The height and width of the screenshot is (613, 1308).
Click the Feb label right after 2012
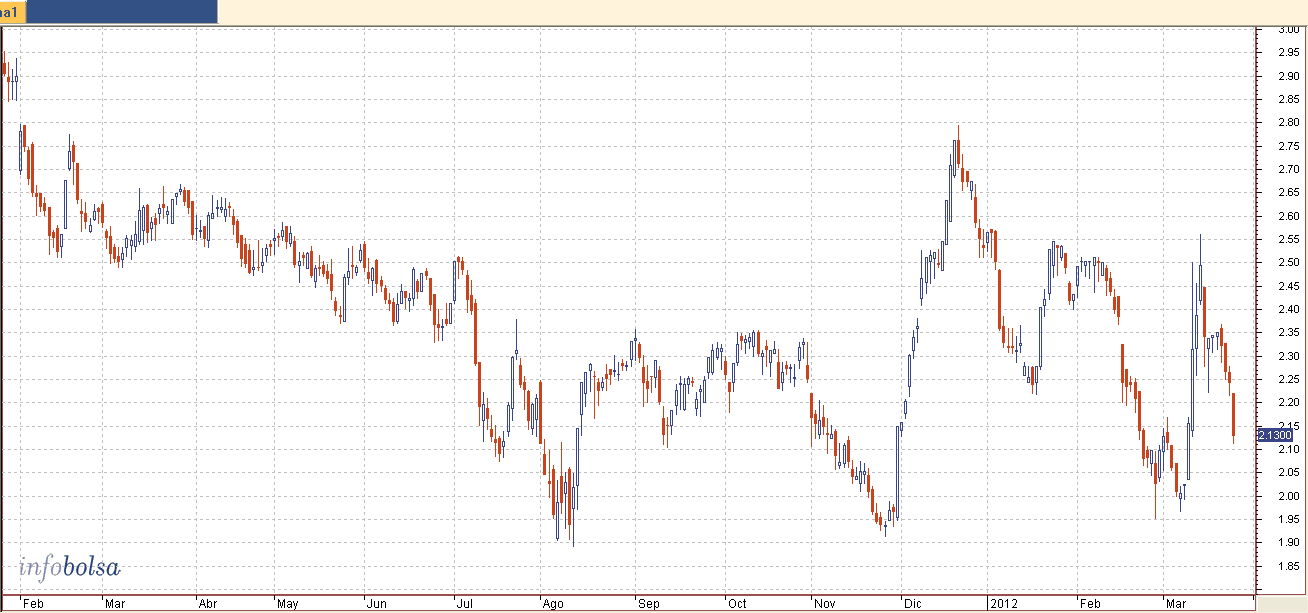tap(1089, 604)
